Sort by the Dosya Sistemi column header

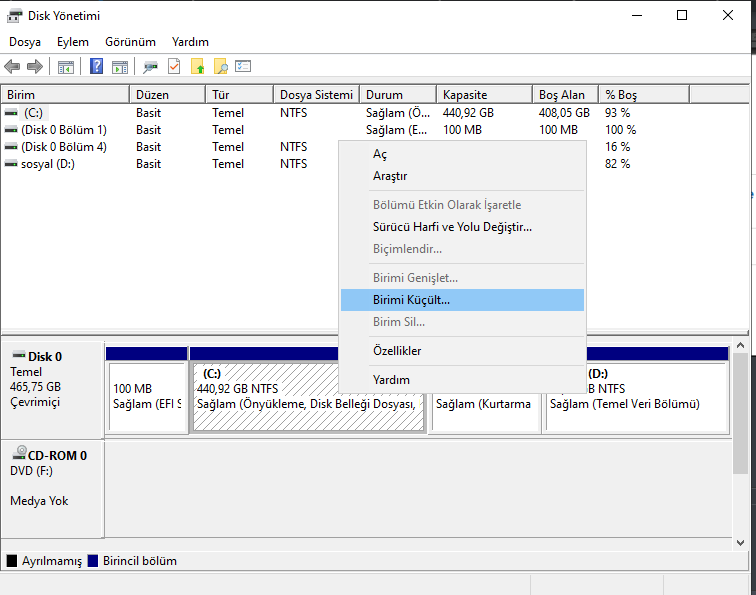pos(316,95)
